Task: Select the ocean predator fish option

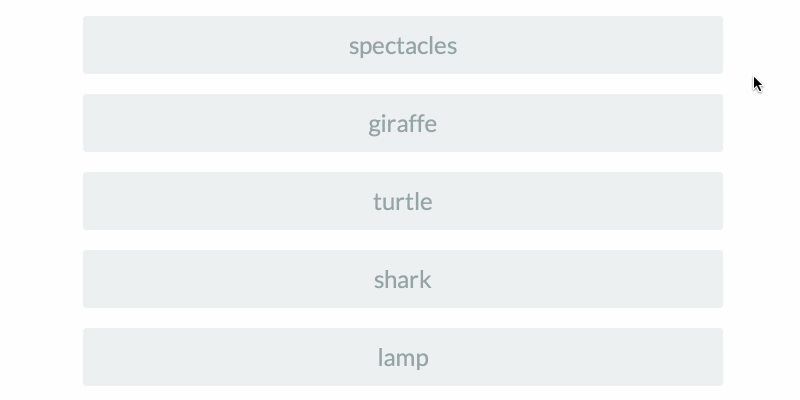Action: click(403, 279)
